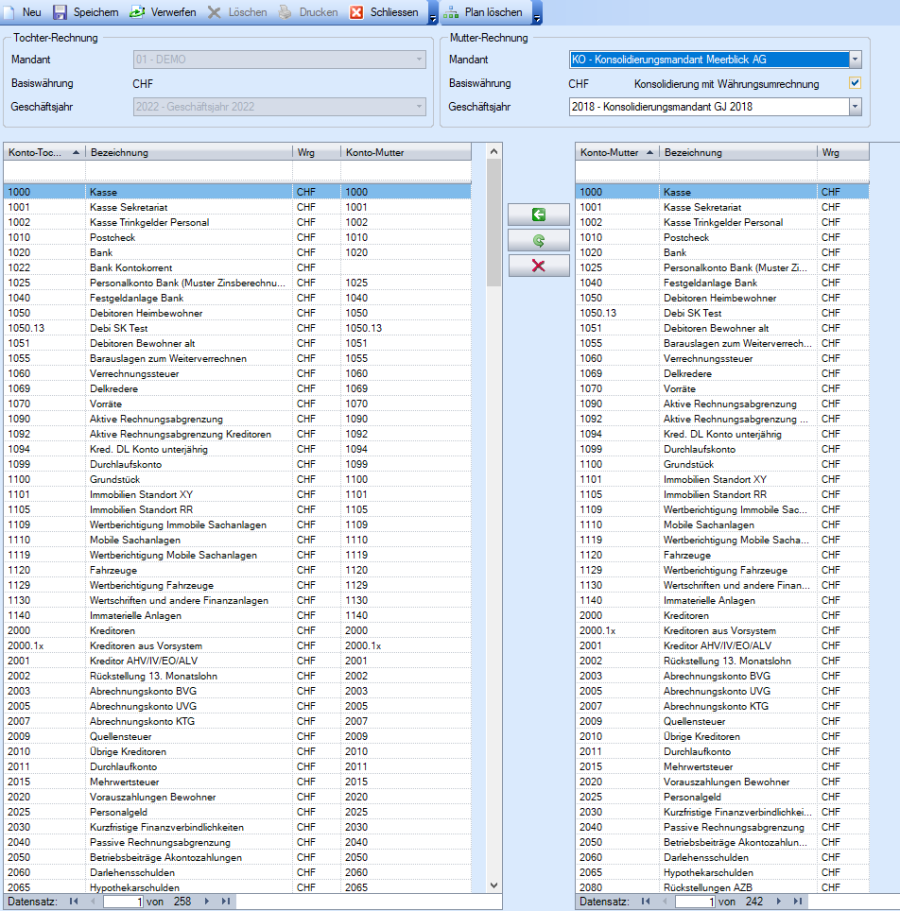Screen dimensions: 900x911
Task: Expand the toolbar overflow after Plan löschen
Action: [538, 14]
